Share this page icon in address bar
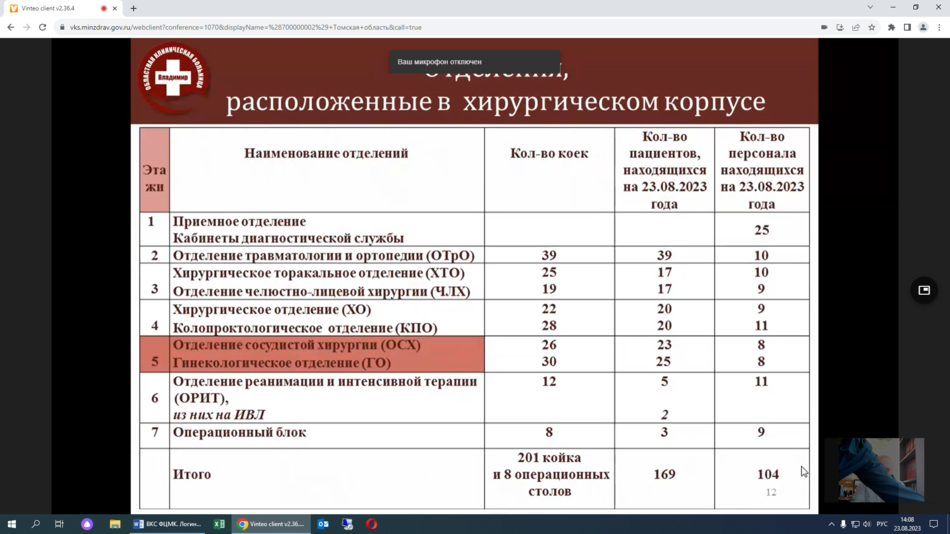This screenshot has width=950, height=534. coord(855,27)
